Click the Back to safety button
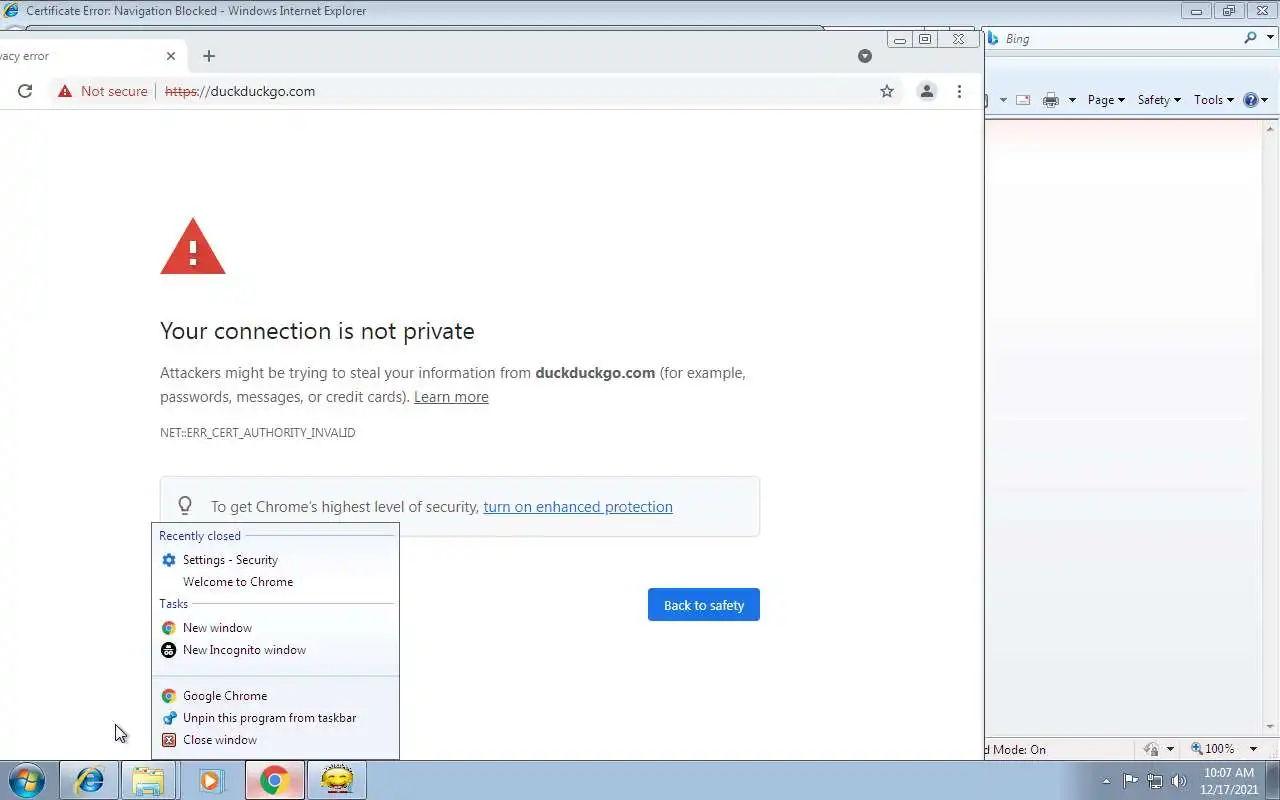 click(704, 605)
